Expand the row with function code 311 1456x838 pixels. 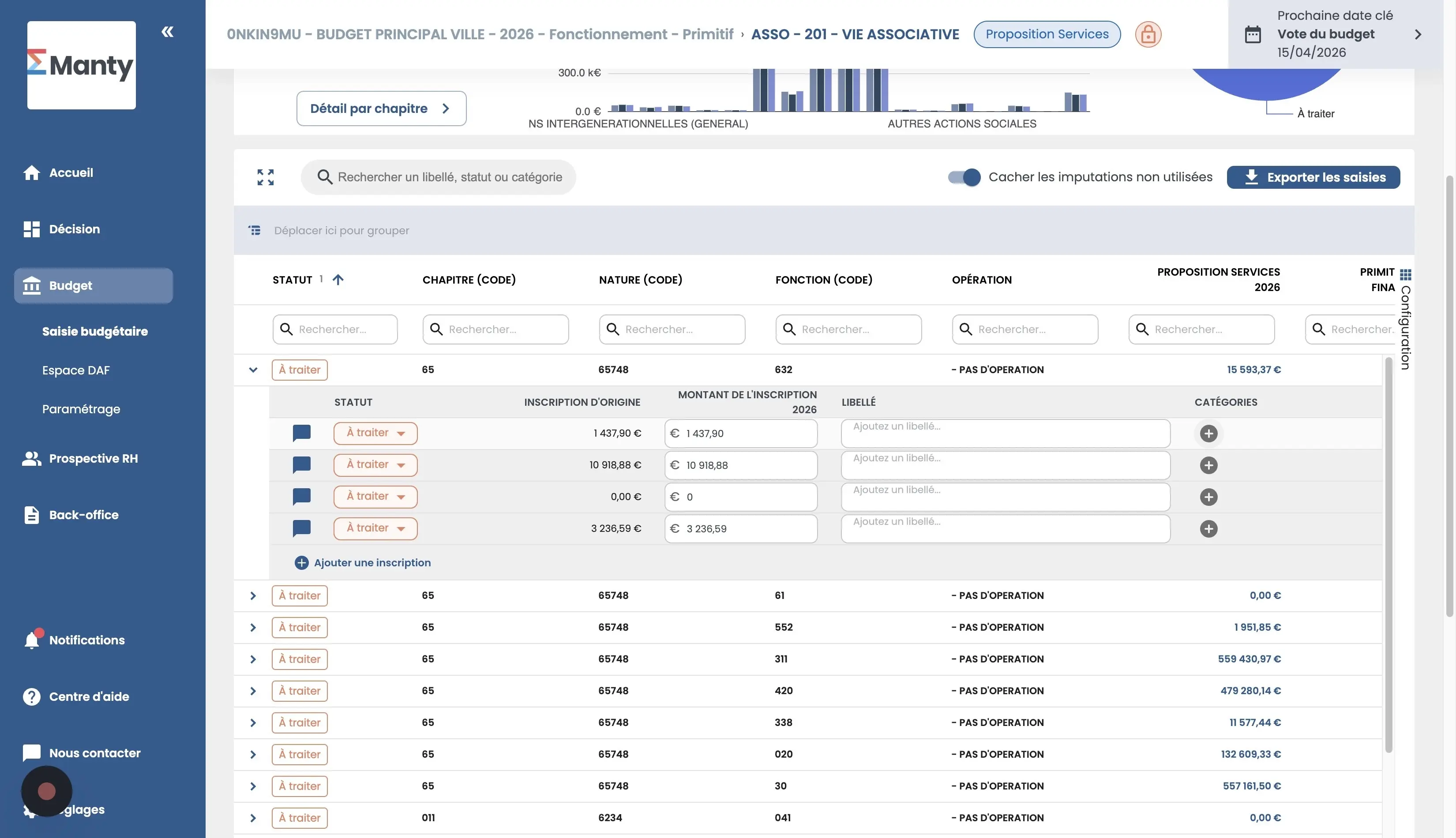point(253,659)
